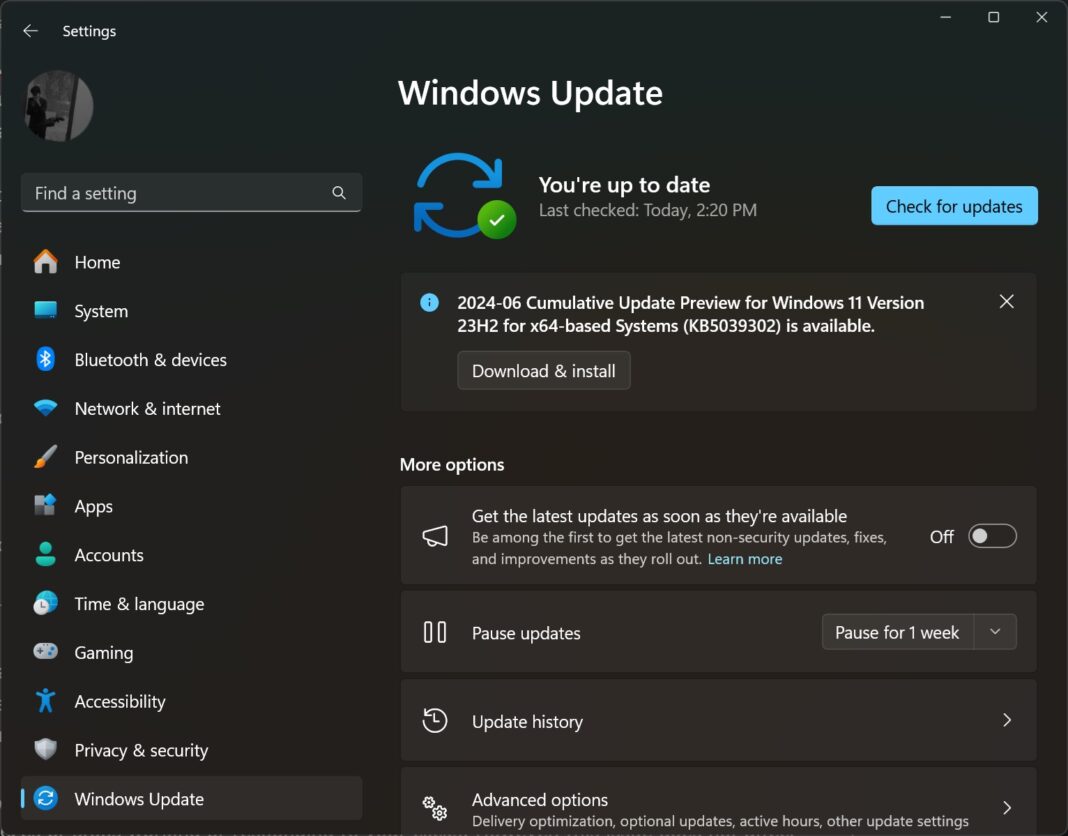
Task: Select the System sidebar icon
Action: [46, 311]
